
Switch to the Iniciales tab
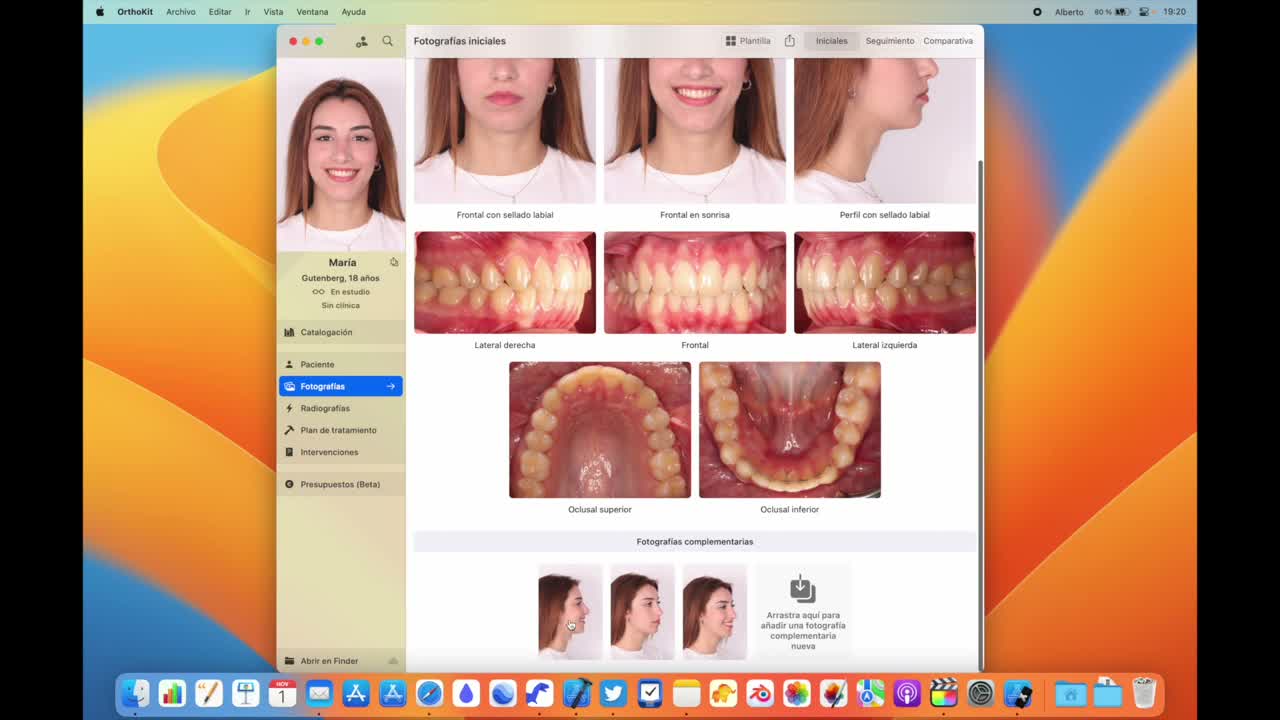[x=831, y=41]
